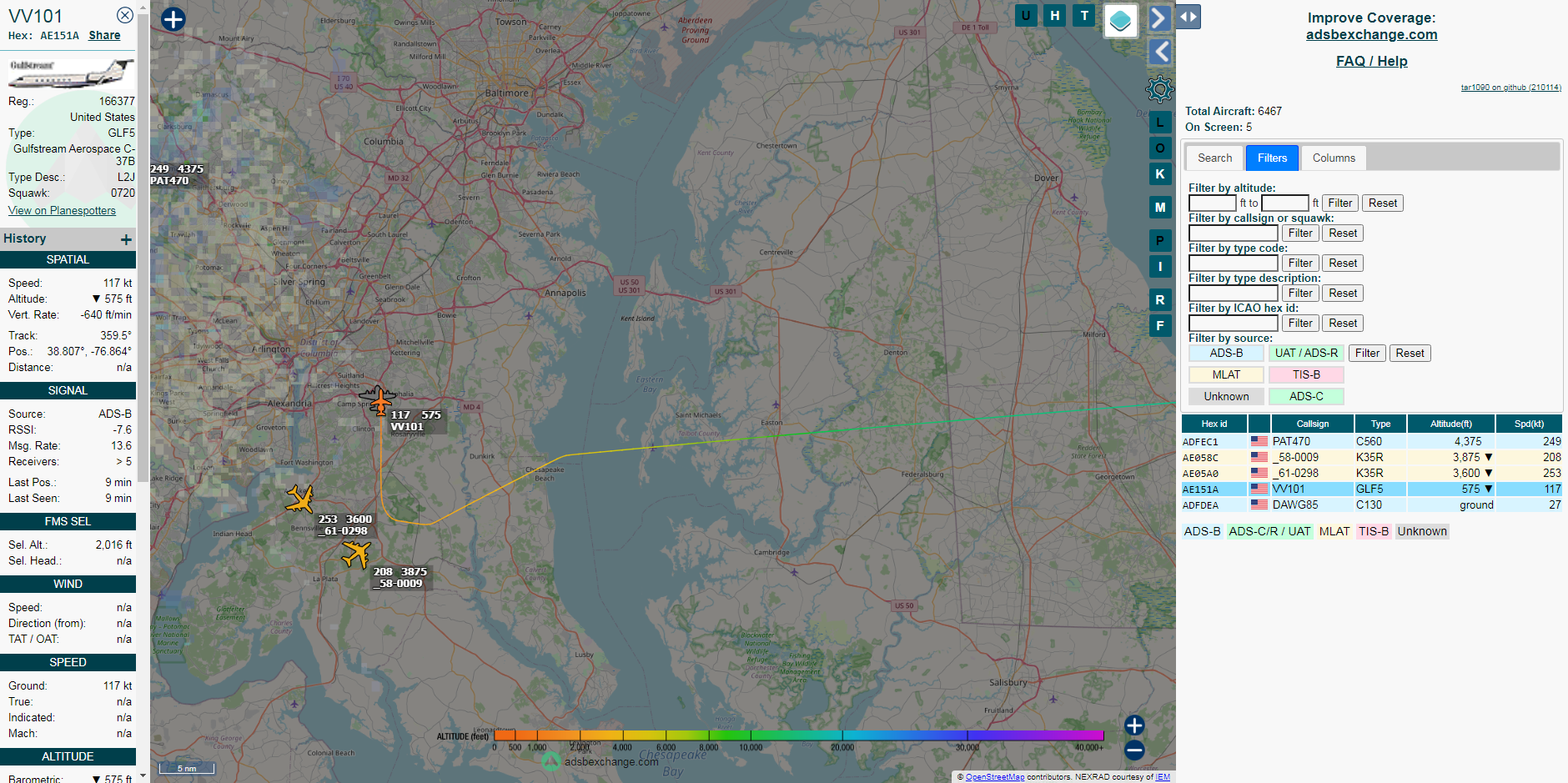Click the F map button

pyautogui.click(x=1160, y=326)
